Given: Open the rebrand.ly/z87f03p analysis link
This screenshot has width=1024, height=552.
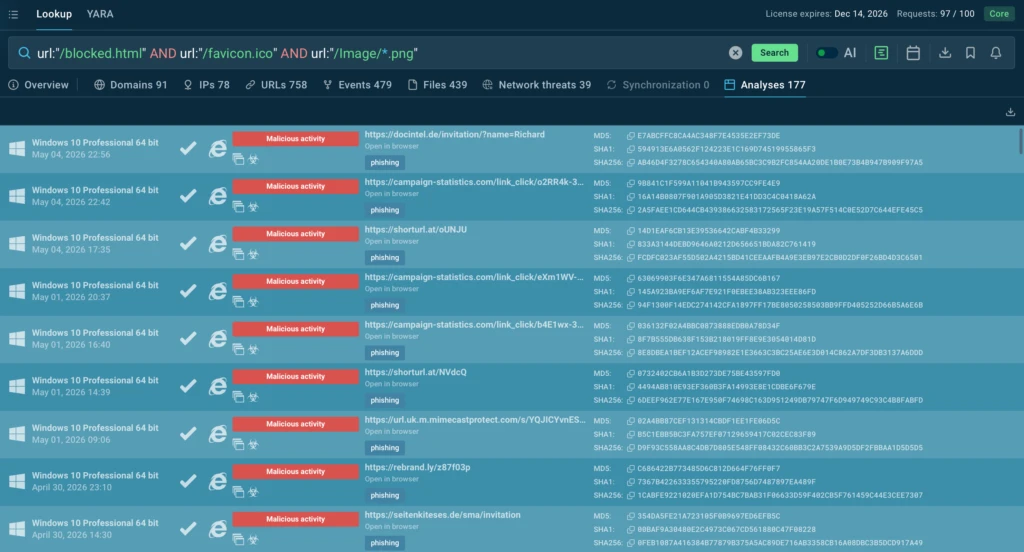Looking at the screenshot, I should point(417,468).
